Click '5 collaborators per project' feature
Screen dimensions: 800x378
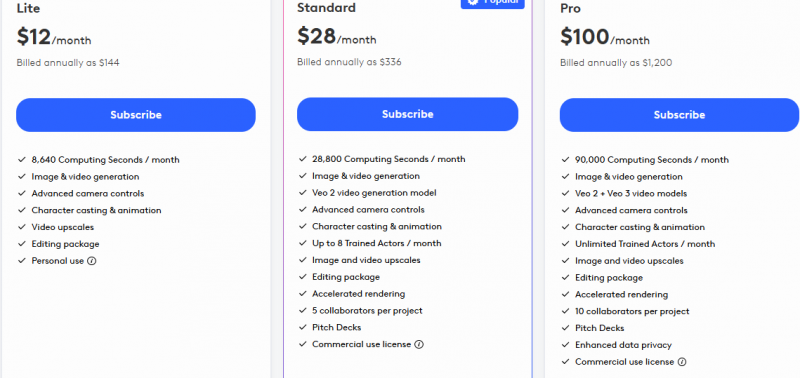click(x=367, y=311)
